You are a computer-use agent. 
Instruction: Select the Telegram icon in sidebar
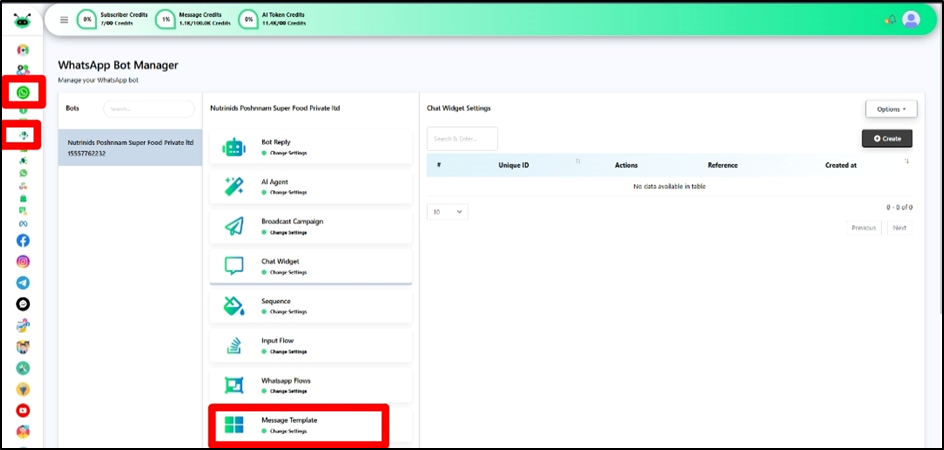tap(23, 283)
